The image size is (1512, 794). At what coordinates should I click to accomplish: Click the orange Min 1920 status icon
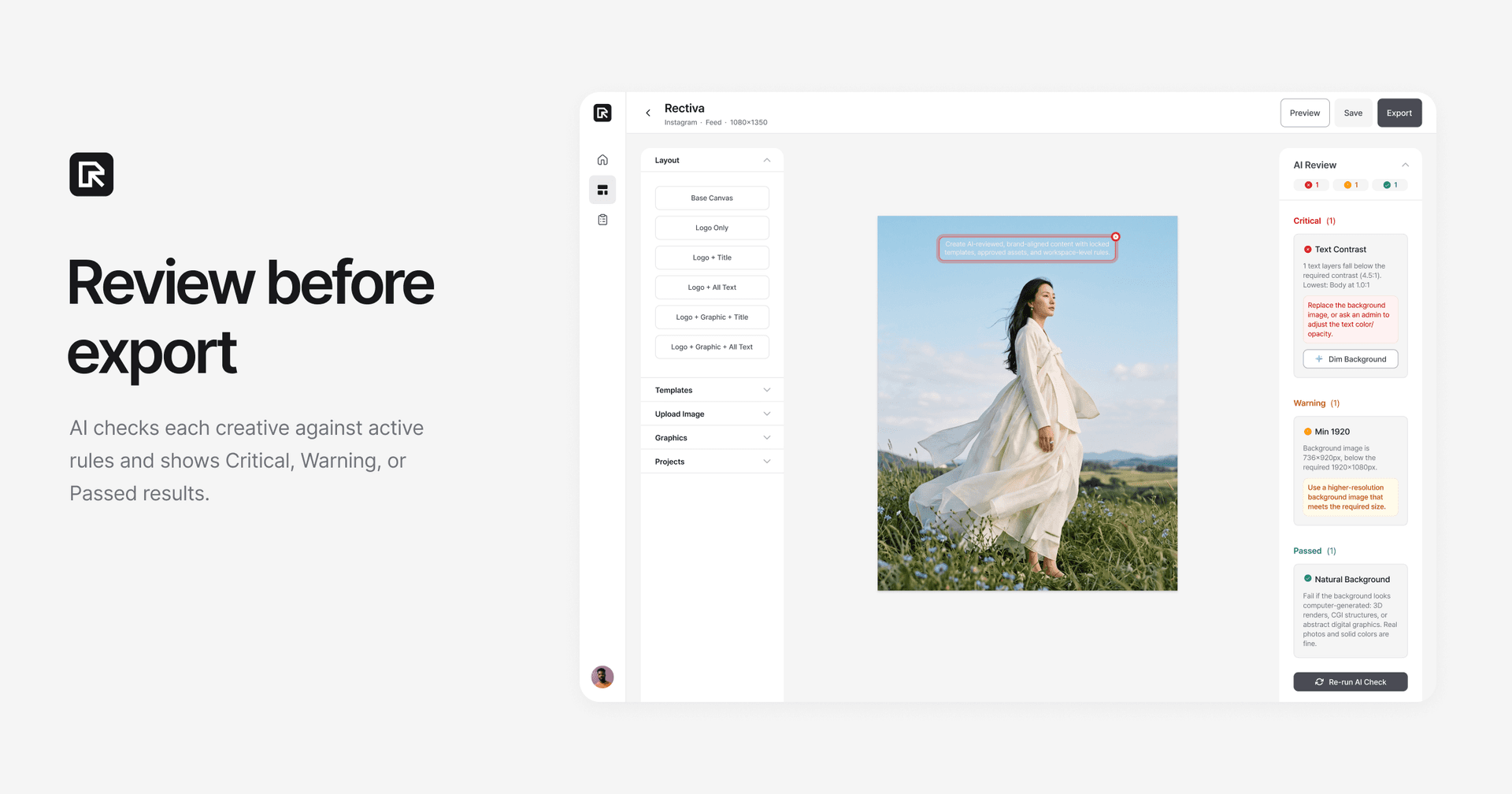(x=1307, y=432)
